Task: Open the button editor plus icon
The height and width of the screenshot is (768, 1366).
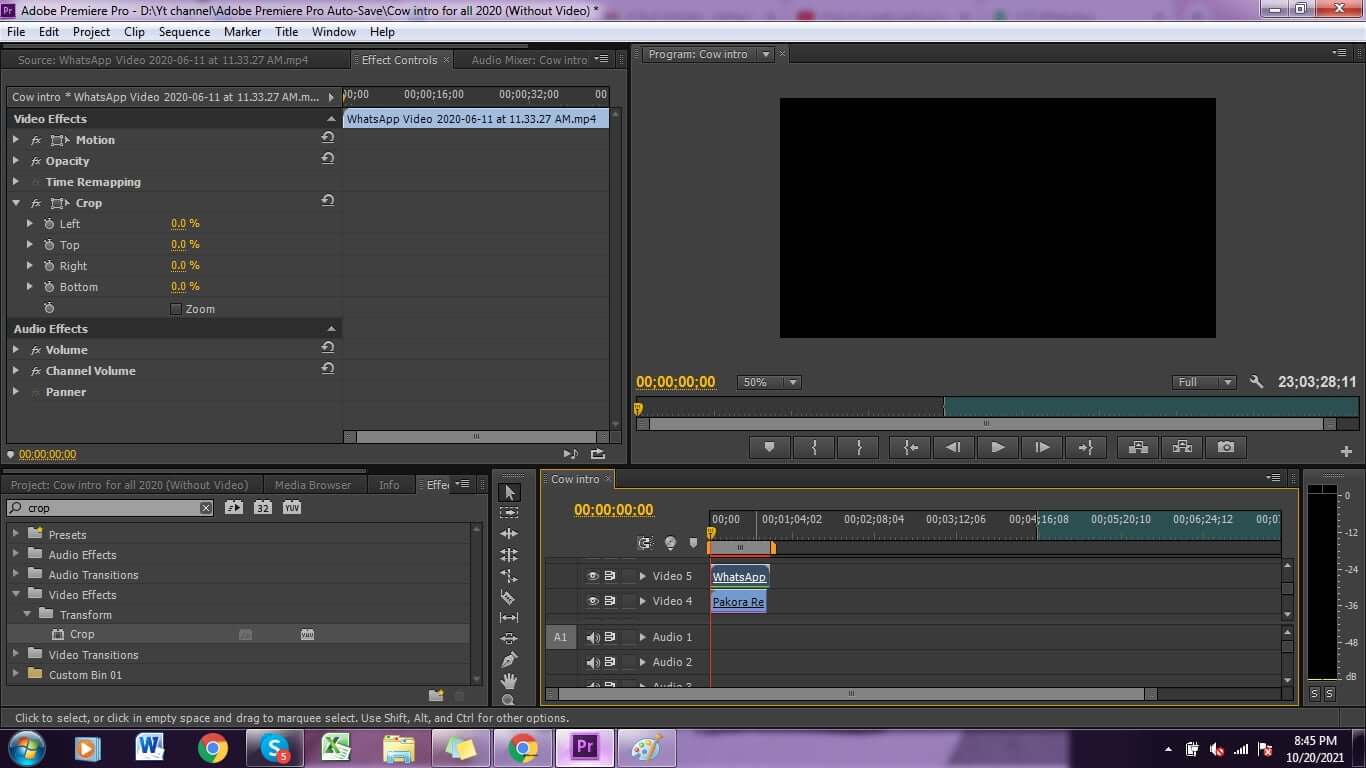Action: click(1346, 451)
